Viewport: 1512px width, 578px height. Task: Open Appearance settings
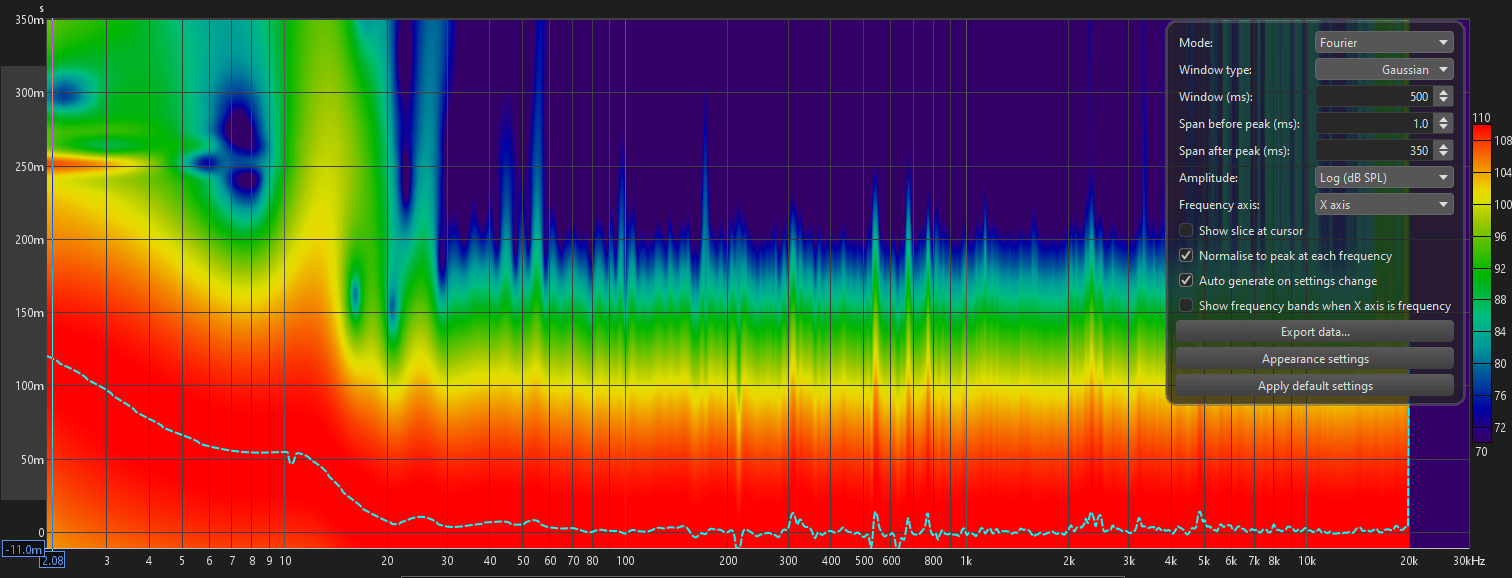point(1315,359)
